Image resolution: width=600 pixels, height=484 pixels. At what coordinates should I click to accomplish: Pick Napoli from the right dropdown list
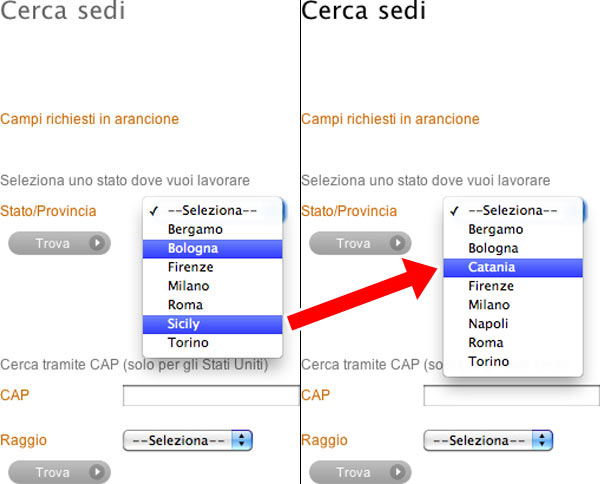[510, 324]
